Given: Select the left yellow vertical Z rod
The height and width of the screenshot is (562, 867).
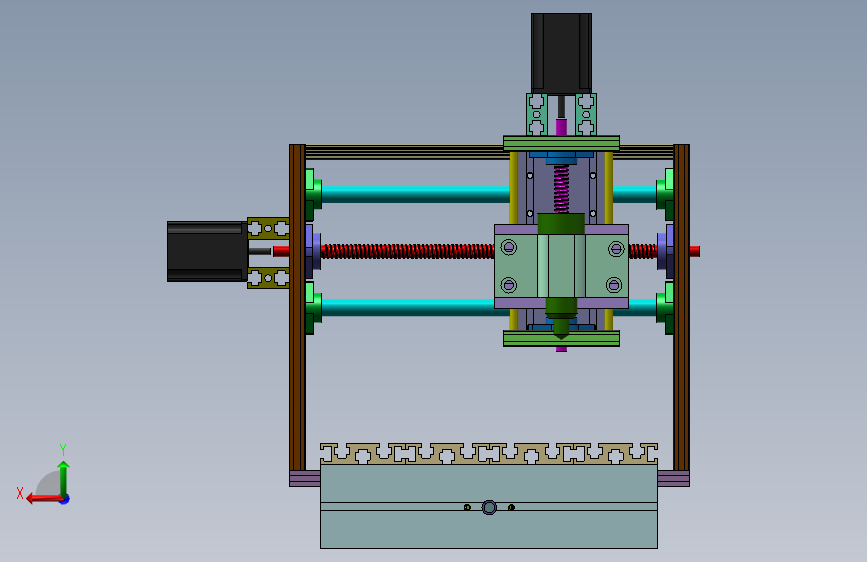Looking at the screenshot, I should click(514, 188).
